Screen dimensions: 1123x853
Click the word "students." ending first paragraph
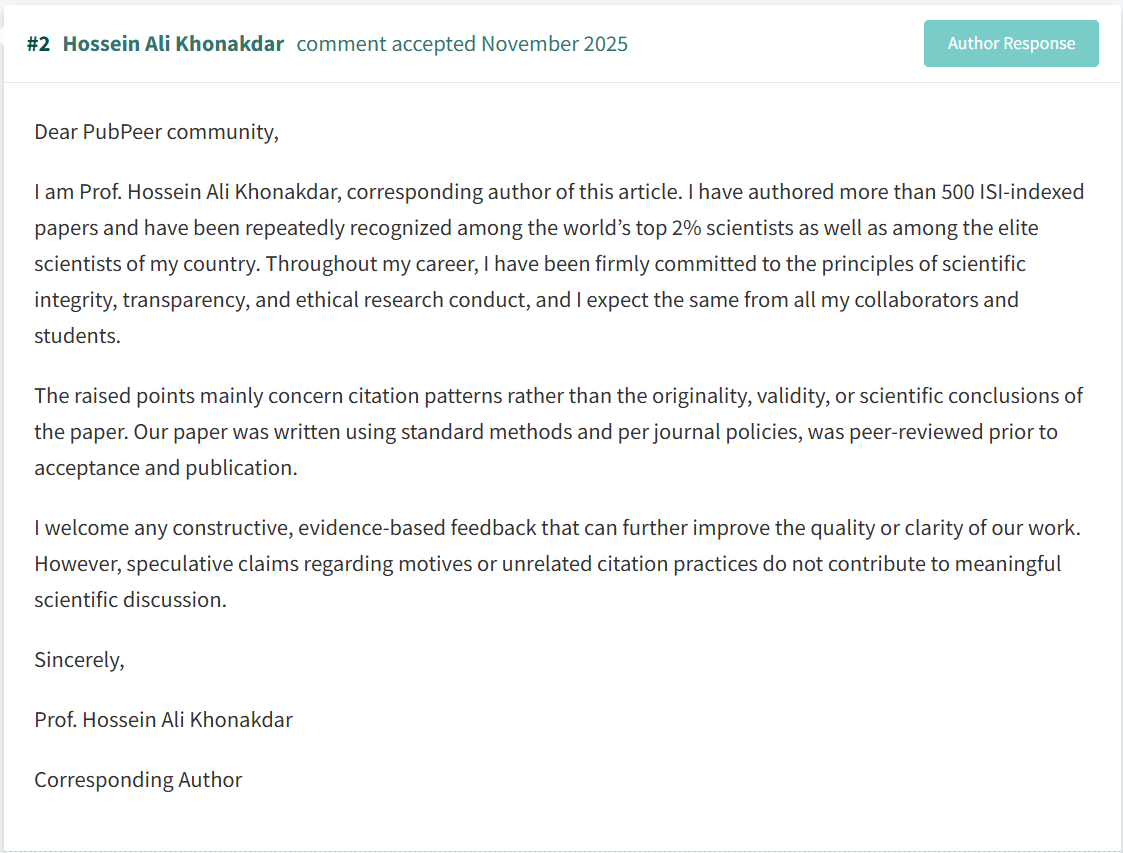point(77,336)
